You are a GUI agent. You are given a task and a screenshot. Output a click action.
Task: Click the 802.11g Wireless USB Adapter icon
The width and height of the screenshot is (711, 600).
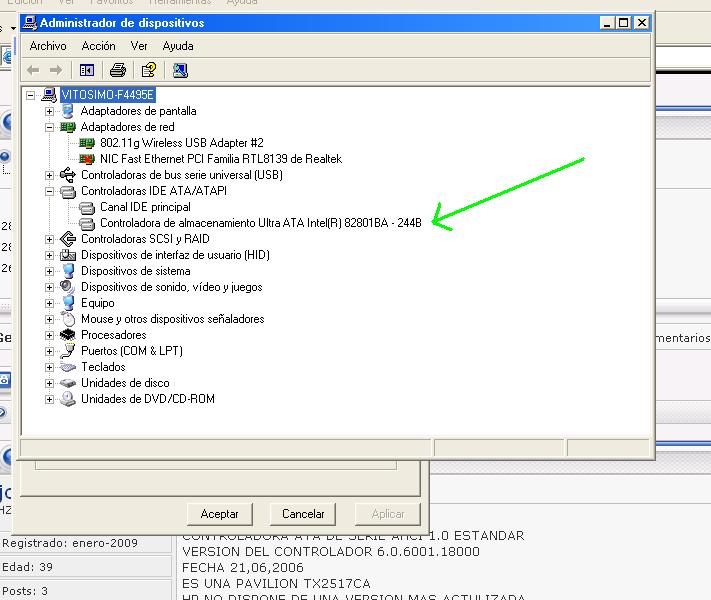point(87,143)
